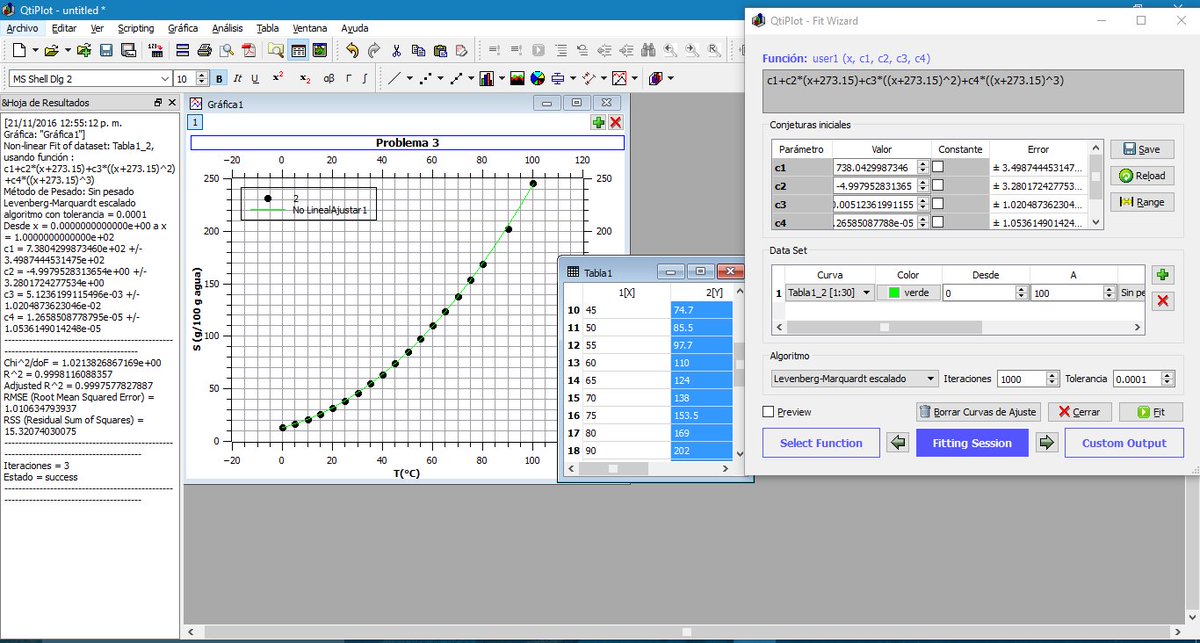Mark parameter c2 as constant

click(939, 186)
